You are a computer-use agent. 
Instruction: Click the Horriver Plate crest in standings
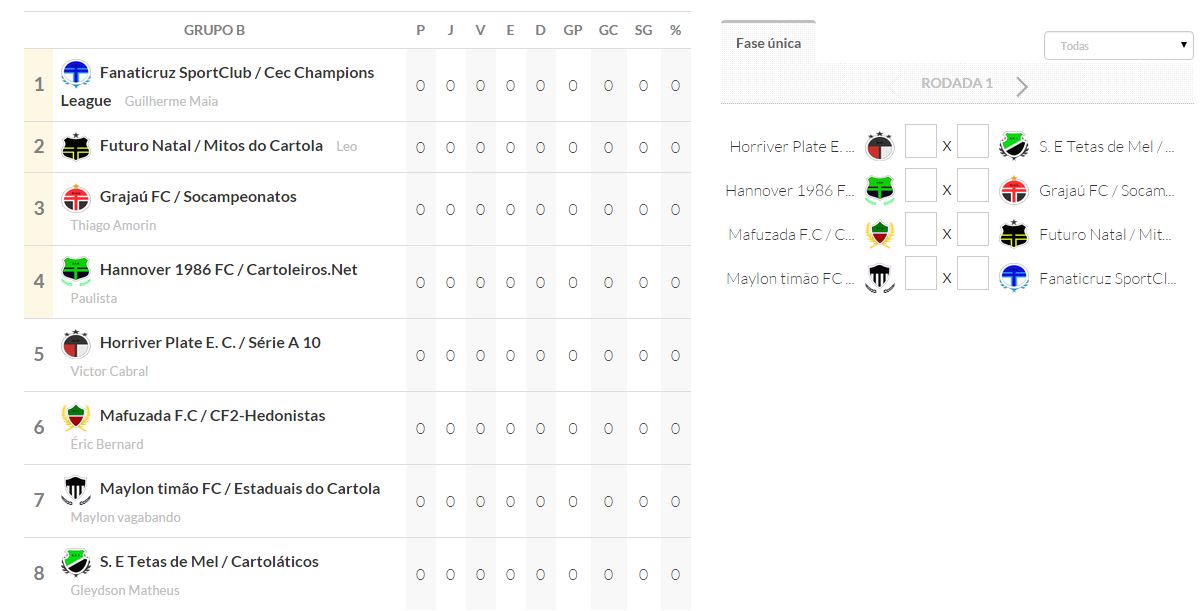coord(76,344)
